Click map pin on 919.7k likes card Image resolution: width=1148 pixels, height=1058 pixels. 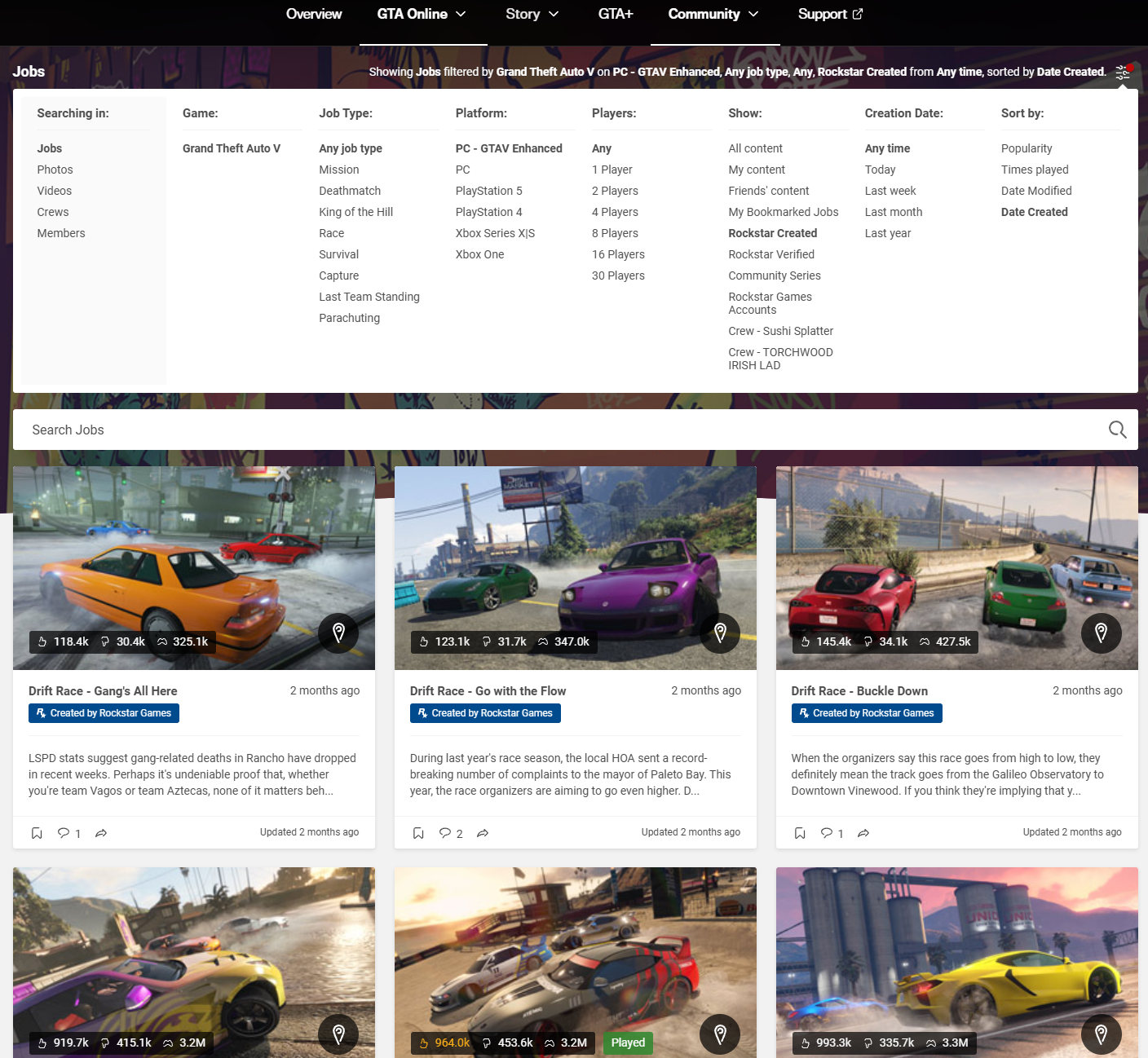point(338,1034)
